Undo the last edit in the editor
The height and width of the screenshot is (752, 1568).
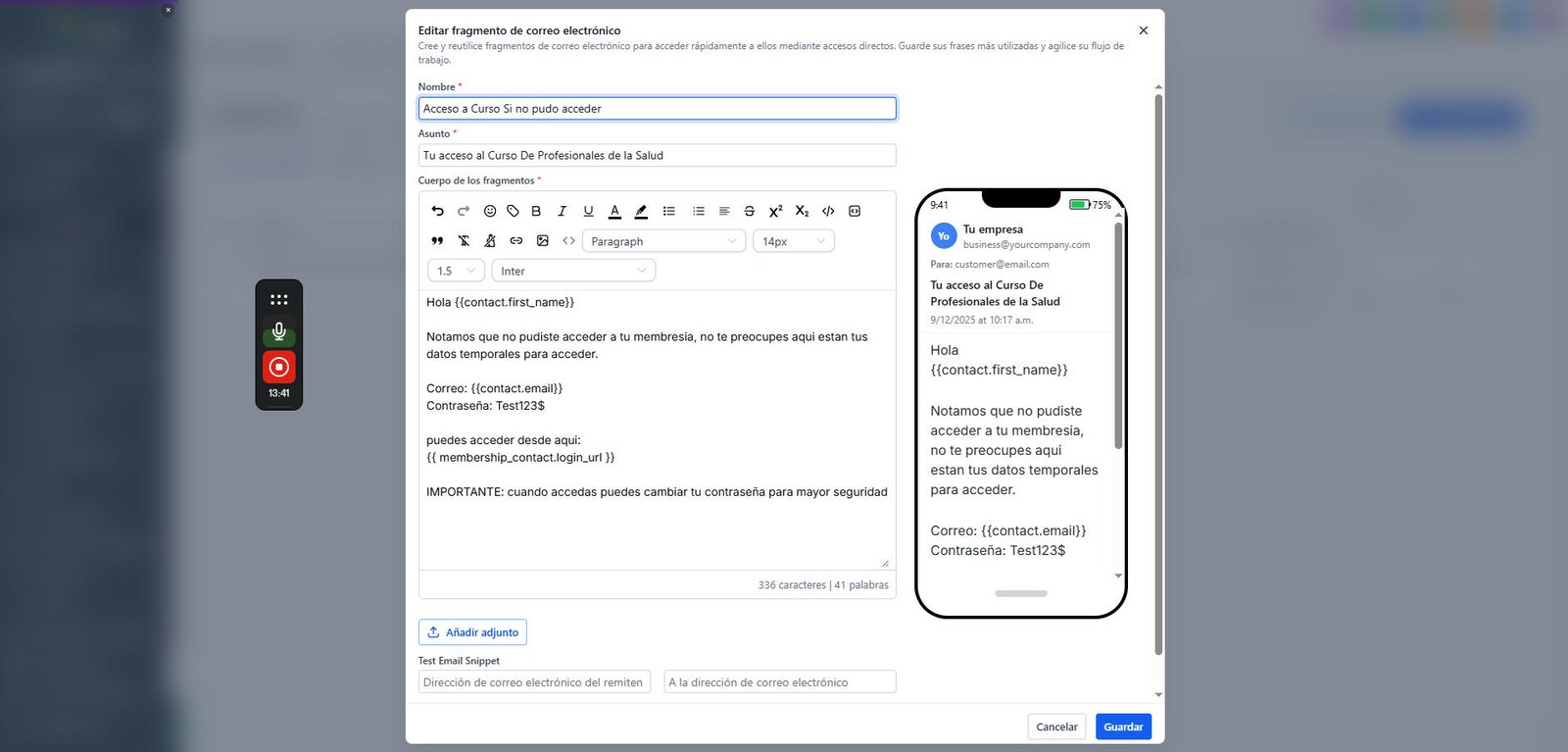(x=438, y=211)
